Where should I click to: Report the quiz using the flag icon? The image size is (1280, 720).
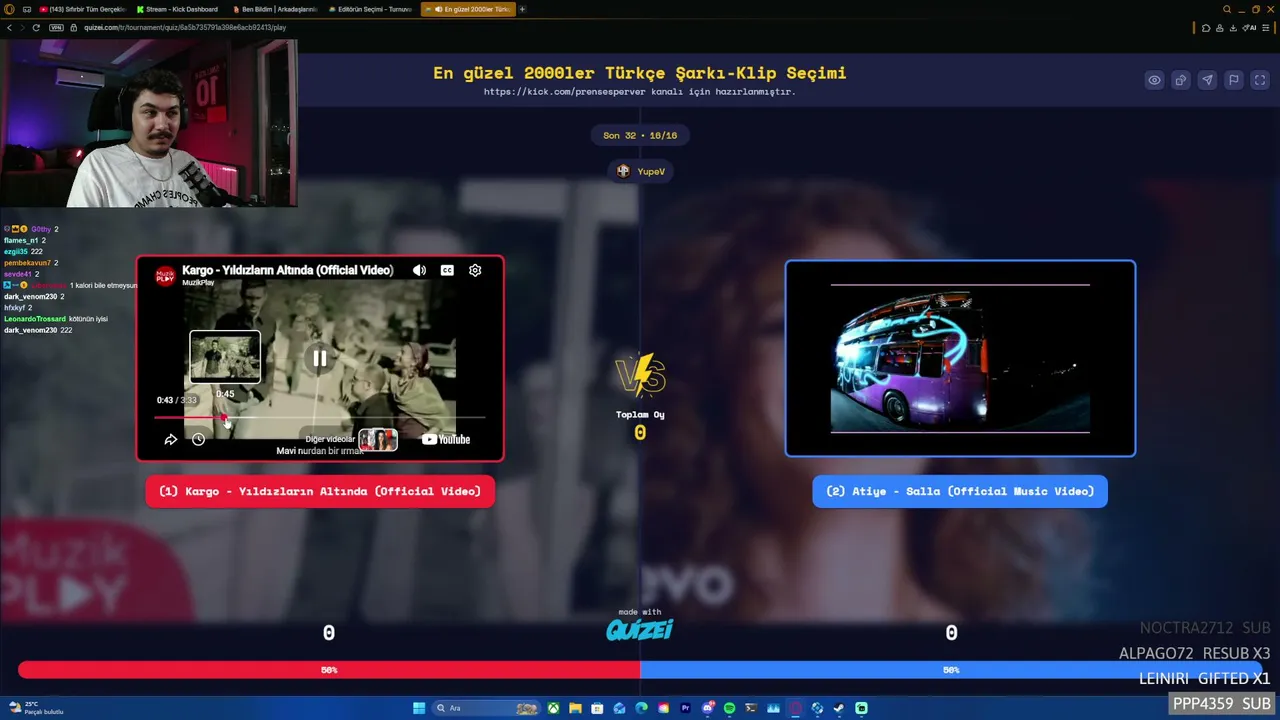pos(1234,80)
